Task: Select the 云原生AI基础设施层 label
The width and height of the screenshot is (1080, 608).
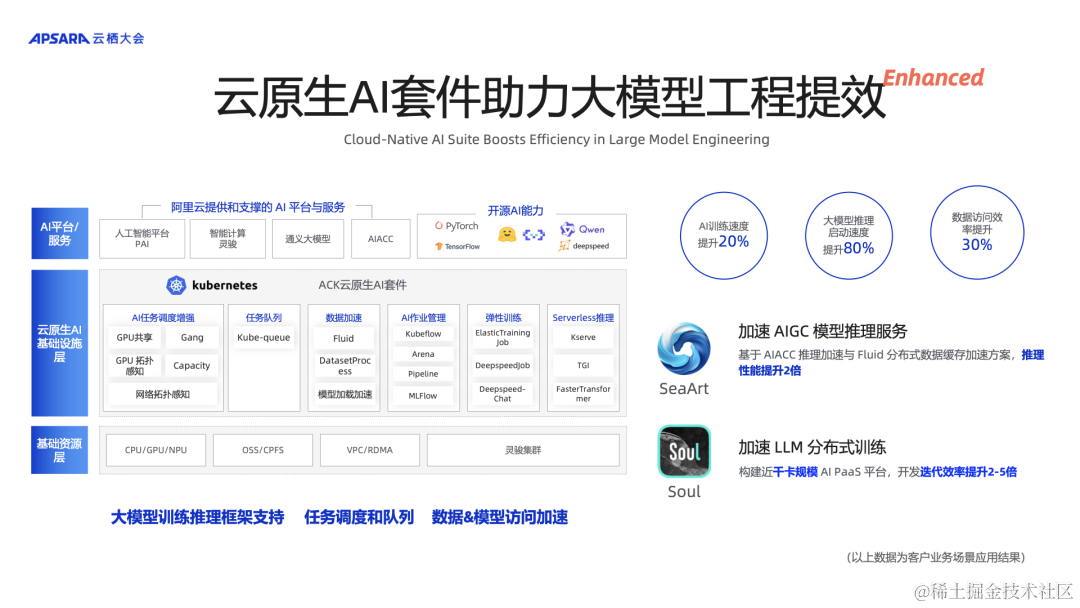Action: [60, 343]
